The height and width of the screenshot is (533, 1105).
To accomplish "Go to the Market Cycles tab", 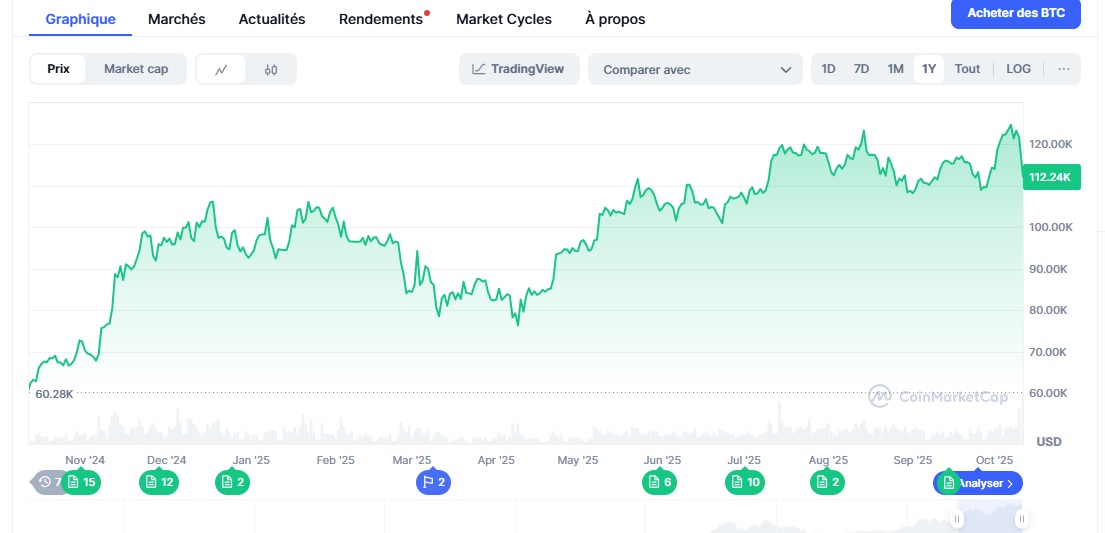I will click(x=503, y=19).
